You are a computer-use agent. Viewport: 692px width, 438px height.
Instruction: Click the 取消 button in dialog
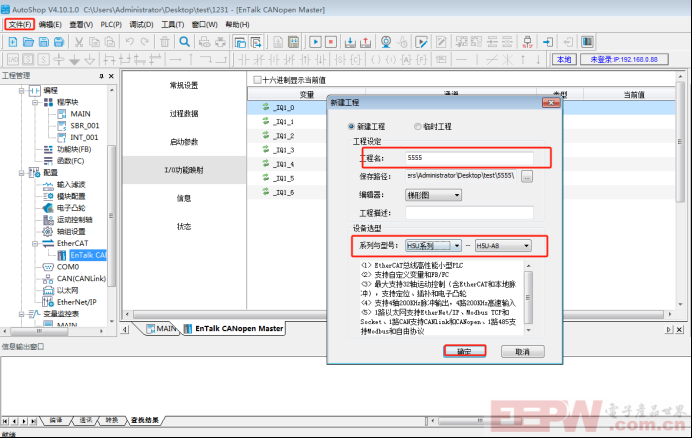(523, 351)
